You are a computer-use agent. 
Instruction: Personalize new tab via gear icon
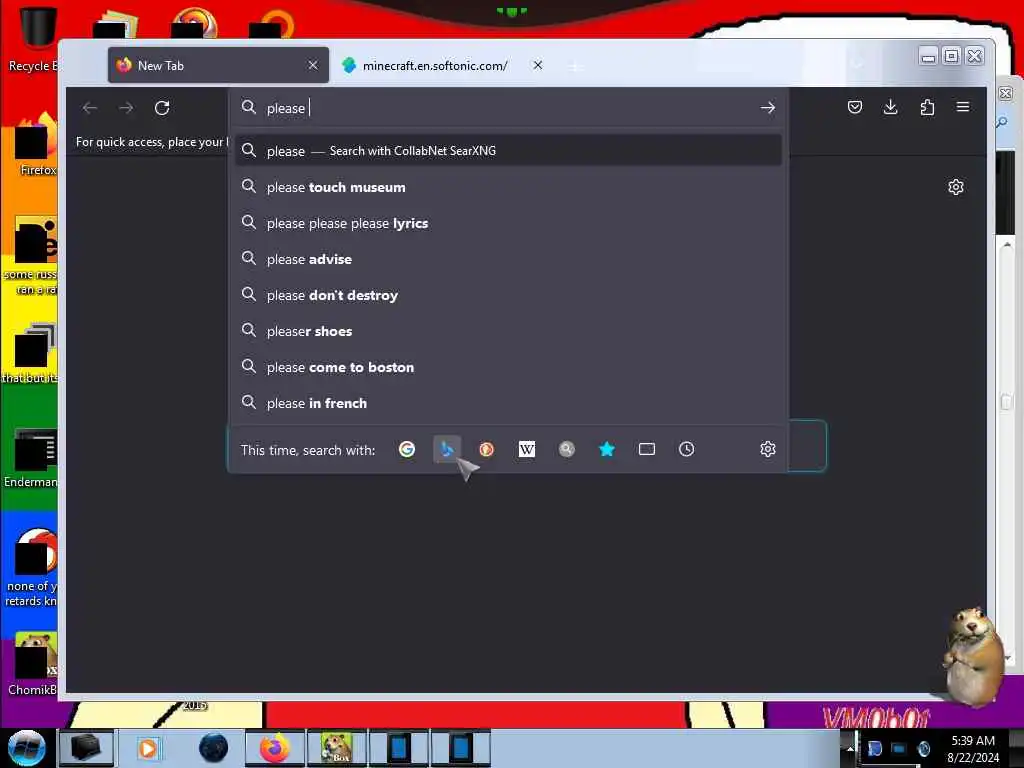tap(955, 187)
